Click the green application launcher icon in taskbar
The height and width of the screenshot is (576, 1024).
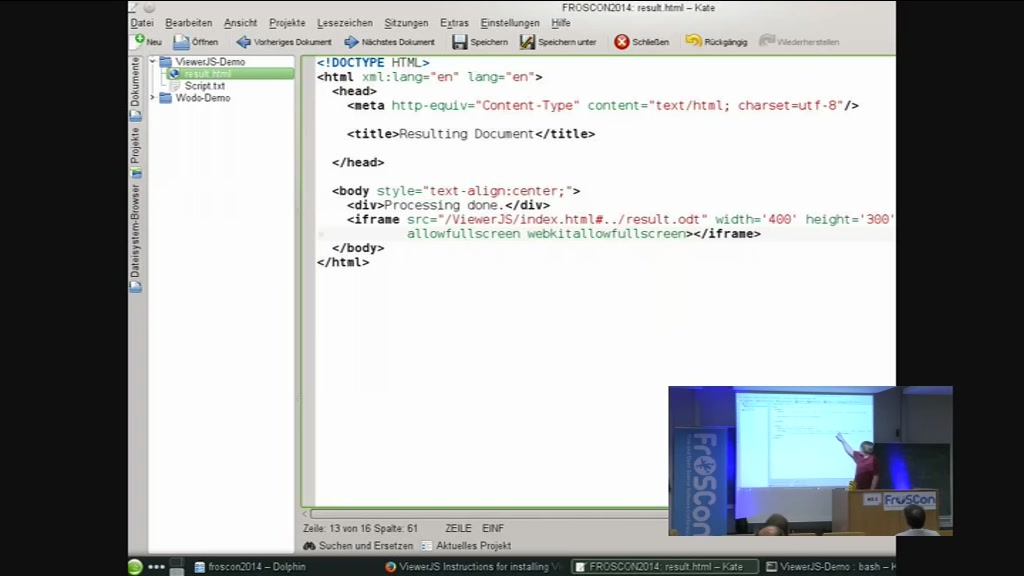coord(135,567)
